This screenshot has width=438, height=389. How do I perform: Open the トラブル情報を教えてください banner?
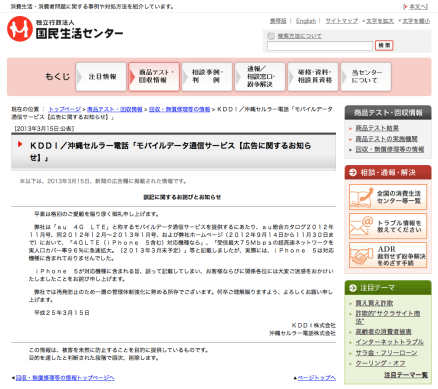(x=388, y=226)
